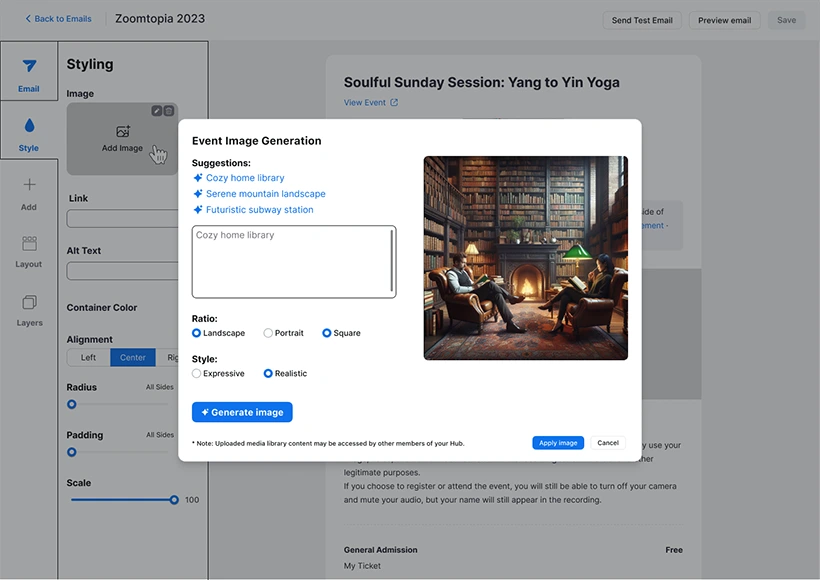Switch alignment to Left
This screenshot has height=580, width=820.
86,357
